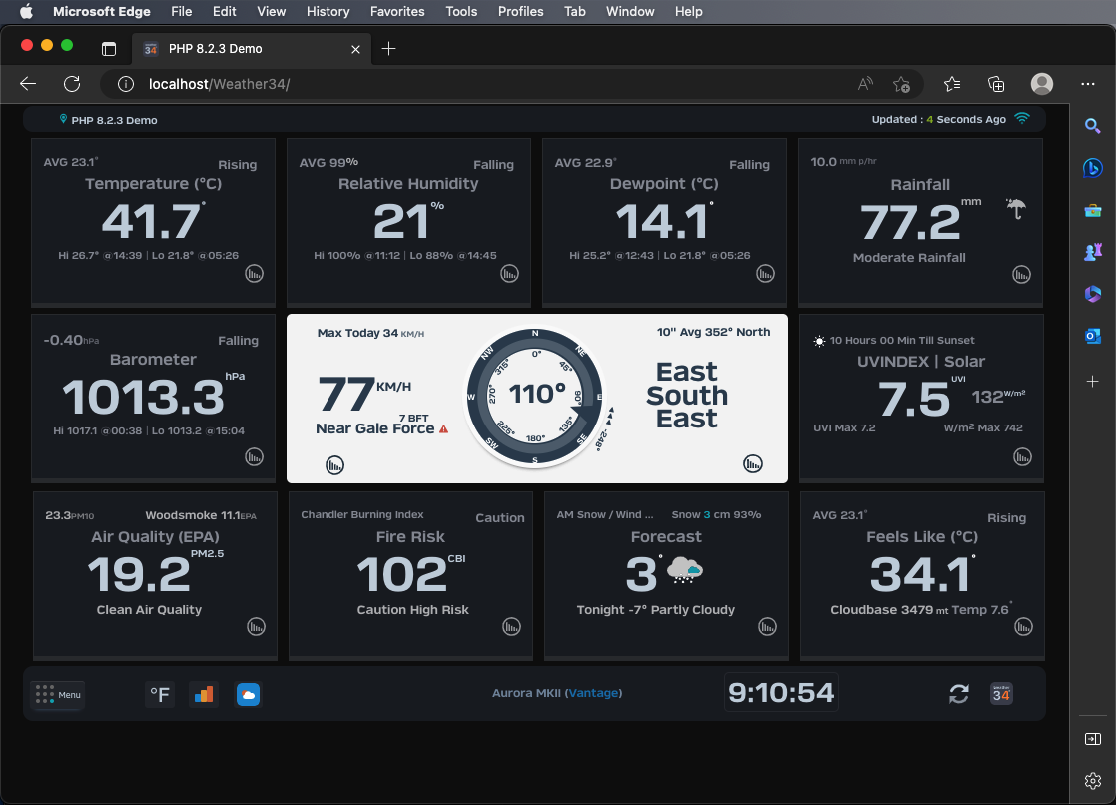Open the bar charts icon in footer

click(x=204, y=694)
